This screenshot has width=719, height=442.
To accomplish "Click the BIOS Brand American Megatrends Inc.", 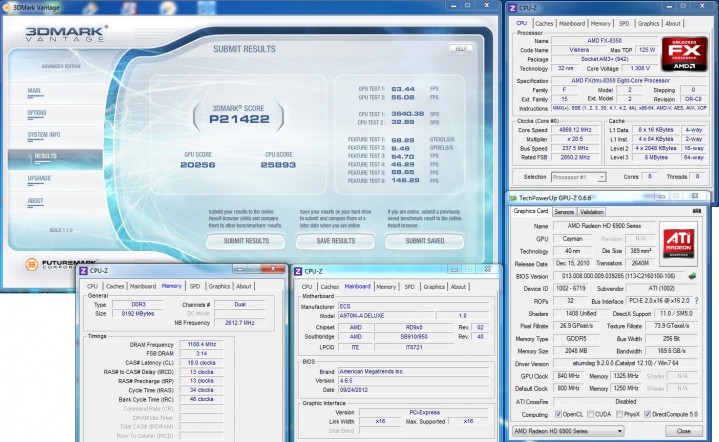I will [x=414, y=371].
